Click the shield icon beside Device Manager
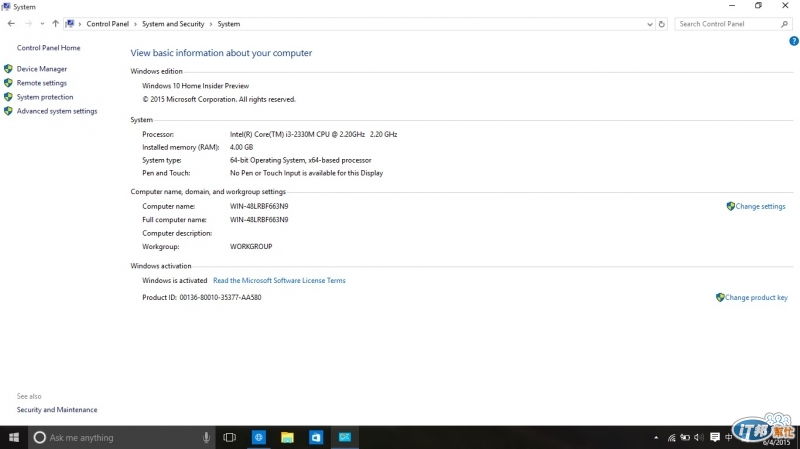The image size is (800, 449). pyautogui.click(x=8, y=69)
